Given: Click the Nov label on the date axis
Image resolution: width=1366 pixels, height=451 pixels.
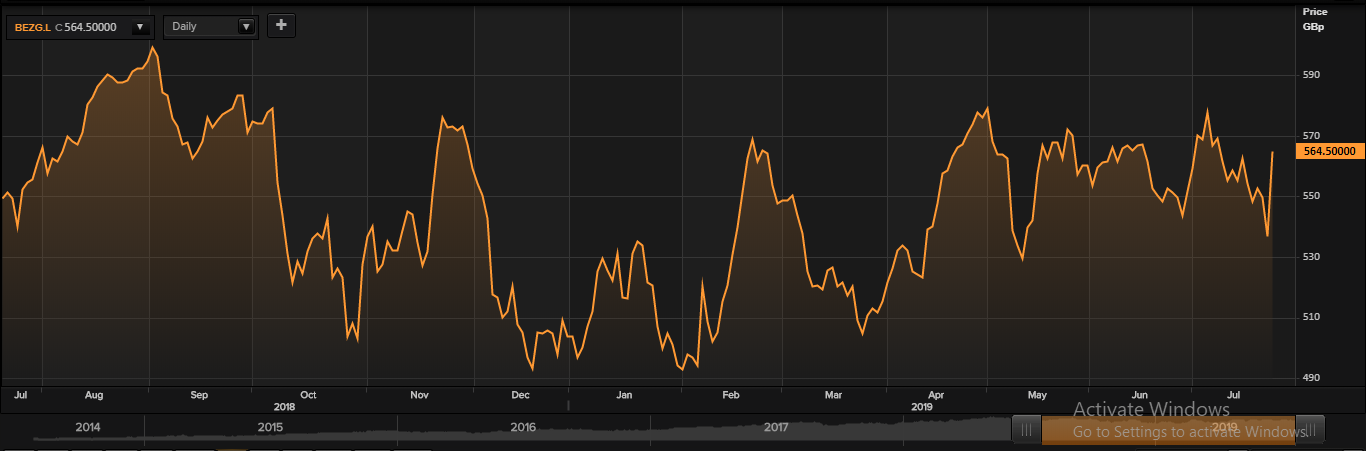Looking at the screenshot, I should pyautogui.click(x=419, y=395).
